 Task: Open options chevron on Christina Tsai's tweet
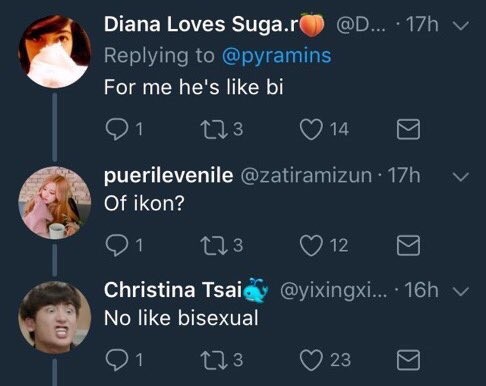[461, 291]
